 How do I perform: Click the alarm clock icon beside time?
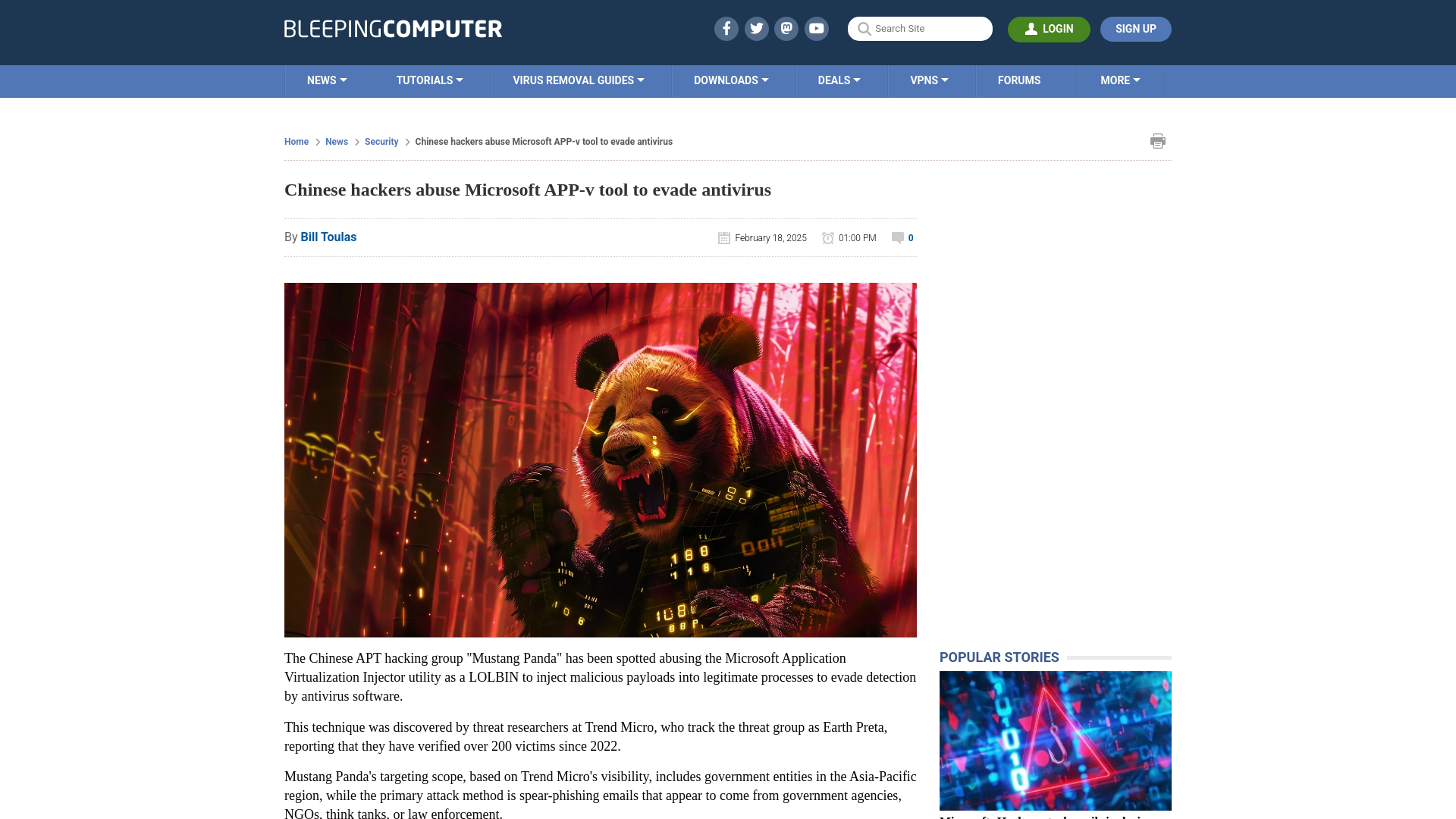[x=827, y=238]
